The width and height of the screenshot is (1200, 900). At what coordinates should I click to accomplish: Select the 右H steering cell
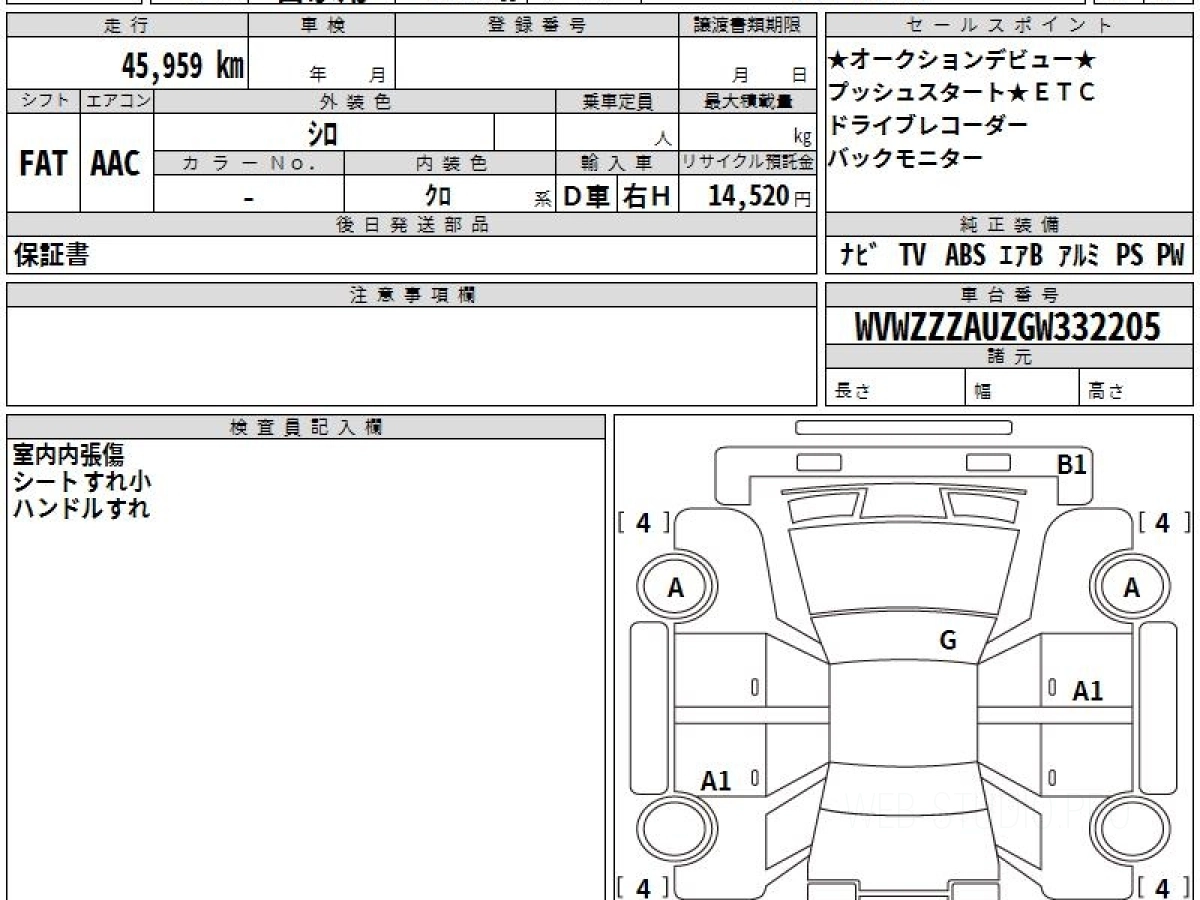pos(647,196)
